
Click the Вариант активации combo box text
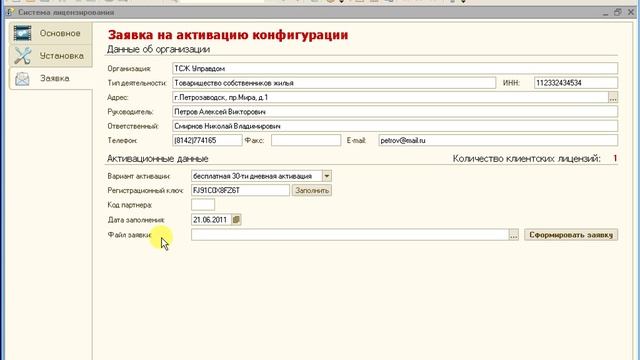click(256, 176)
